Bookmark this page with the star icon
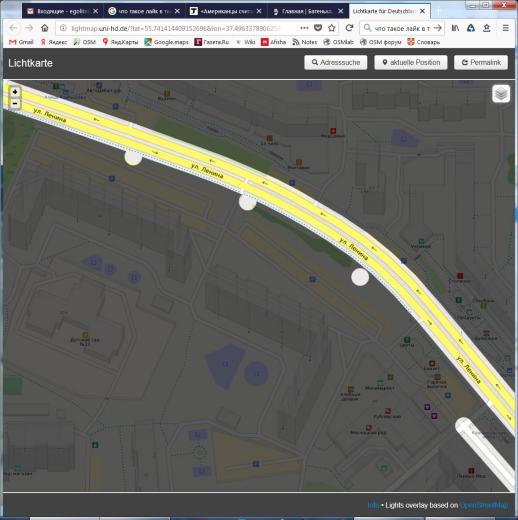 click(x=331, y=28)
